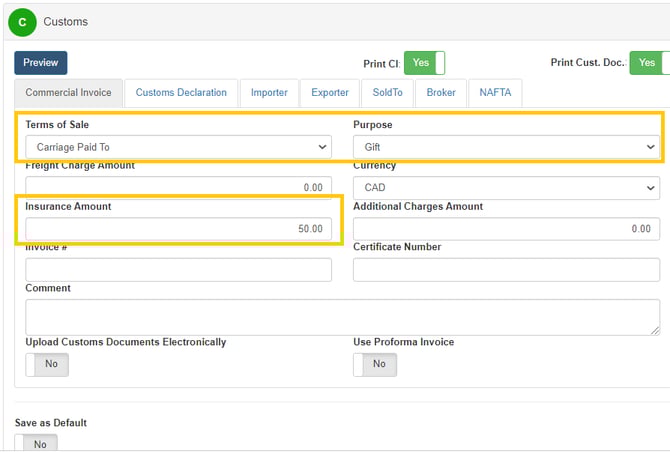This screenshot has height=454, width=670.
Task: Select the Importer tab
Action: (269, 93)
